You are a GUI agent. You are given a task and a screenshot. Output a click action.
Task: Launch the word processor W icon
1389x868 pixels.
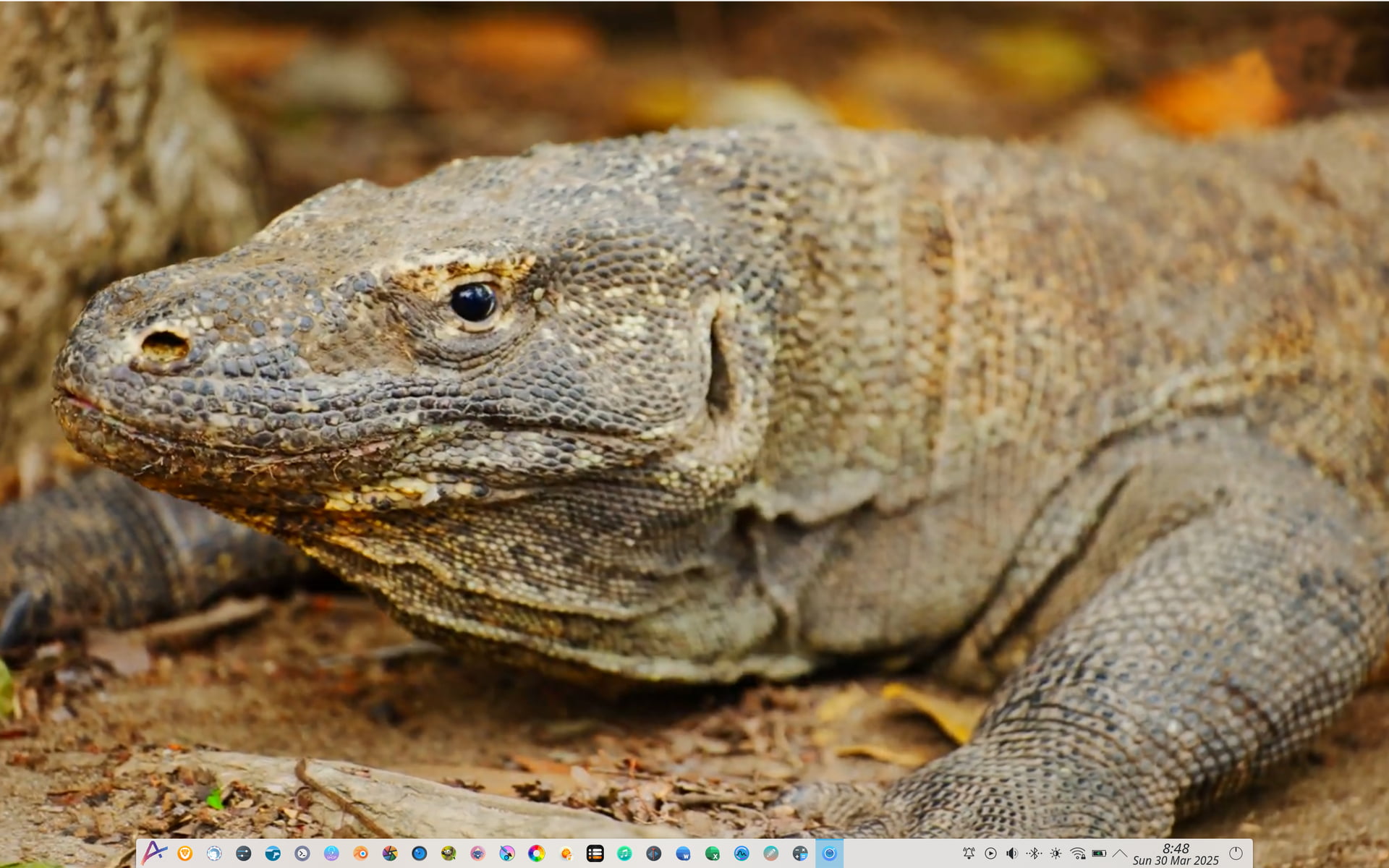(683, 854)
